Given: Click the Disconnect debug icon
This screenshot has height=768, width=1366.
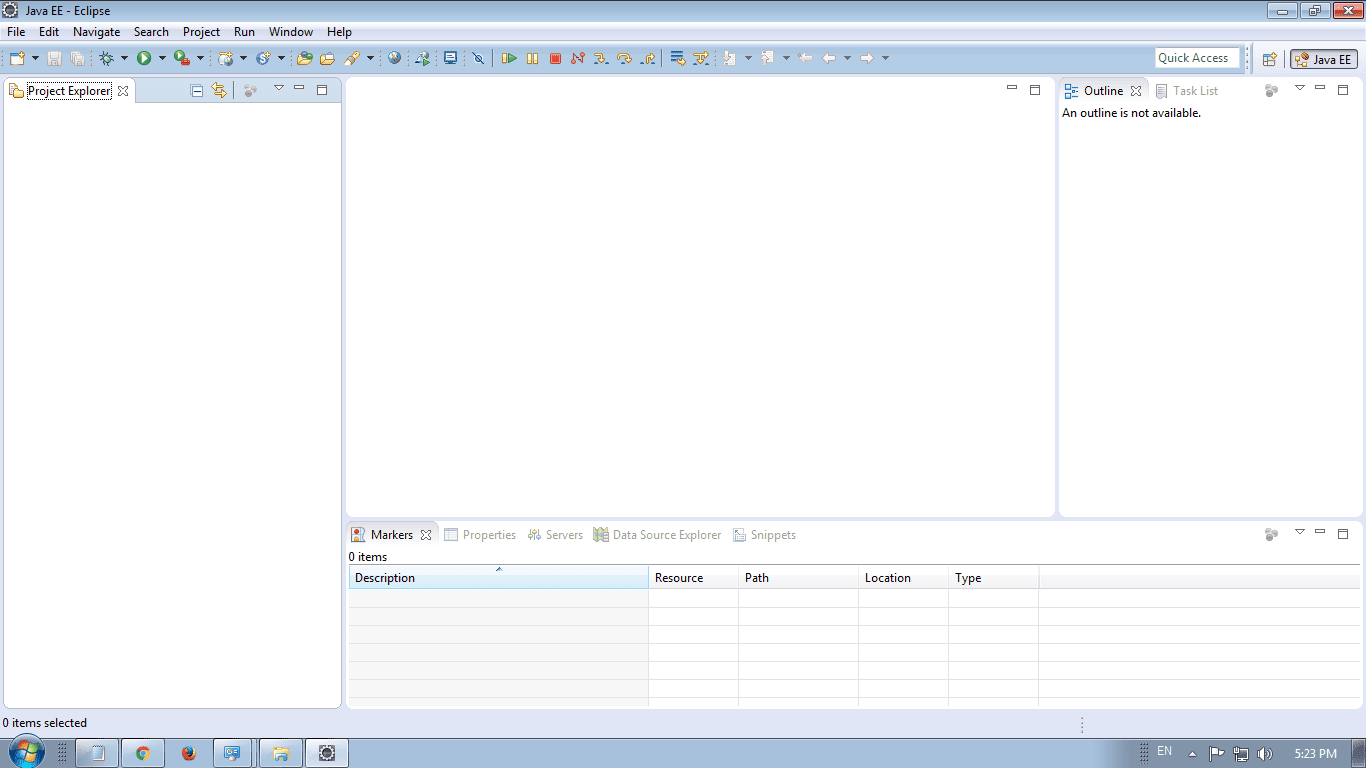Looking at the screenshot, I should point(578,58).
